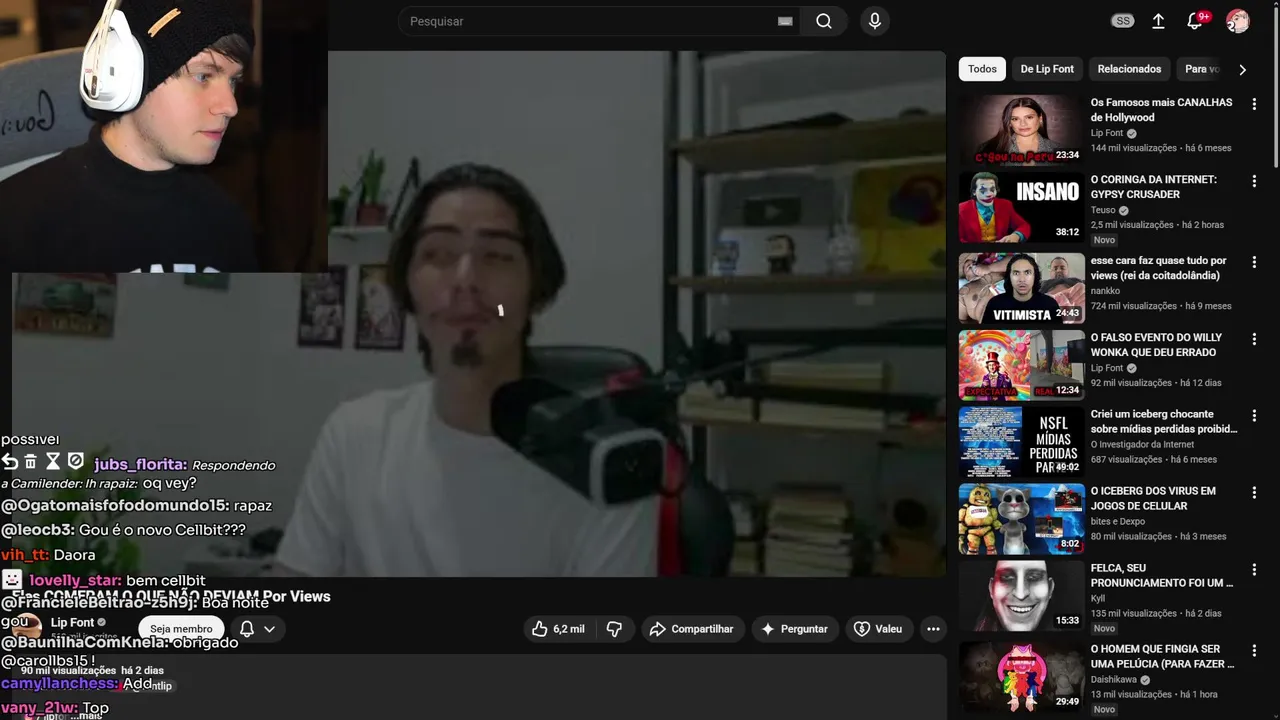The image size is (1280, 720).
Task: Open the upload/create icon
Action: click(1158, 21)
